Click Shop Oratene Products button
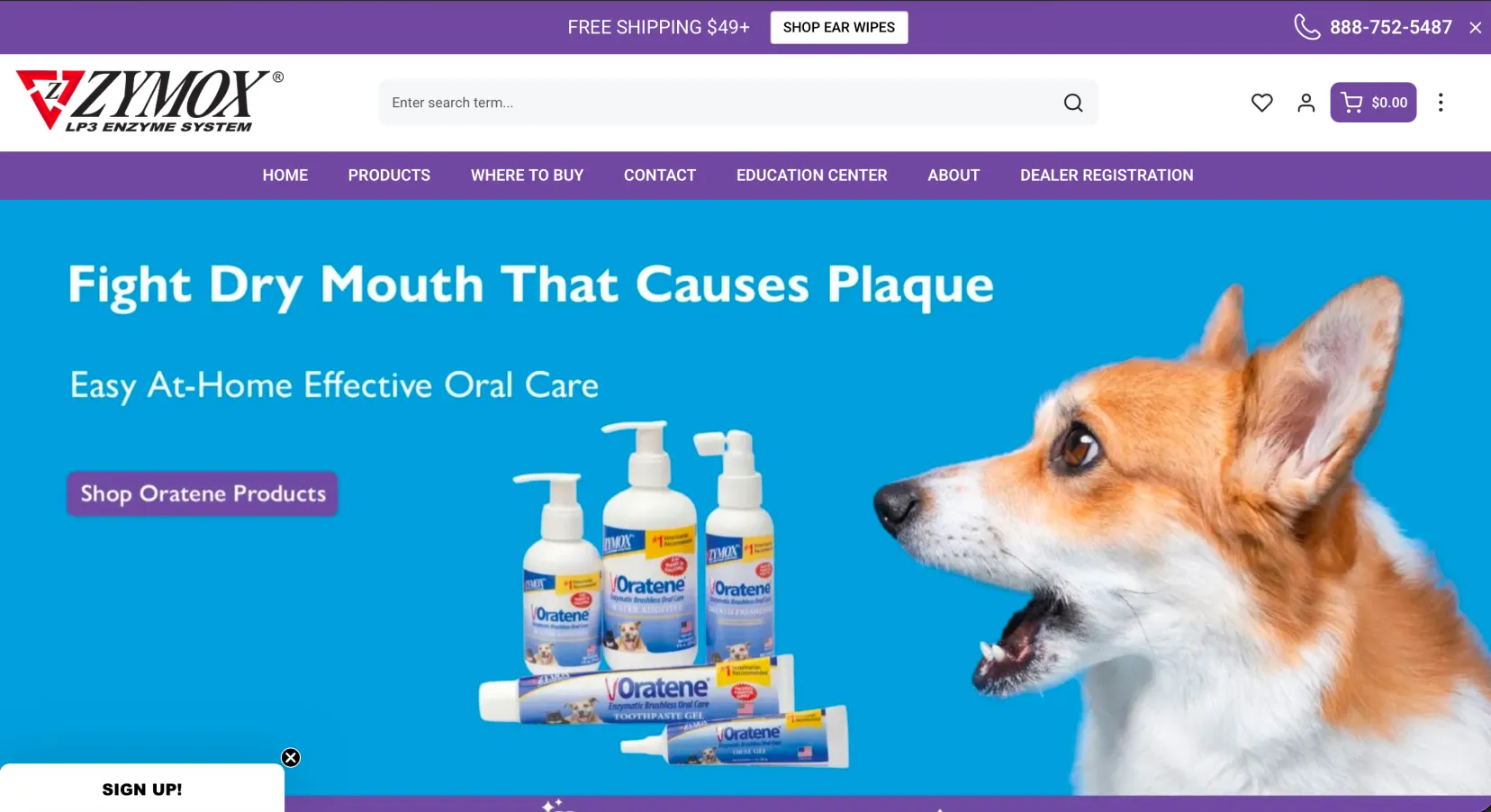The image size is (1491, 812). (203, 493)
